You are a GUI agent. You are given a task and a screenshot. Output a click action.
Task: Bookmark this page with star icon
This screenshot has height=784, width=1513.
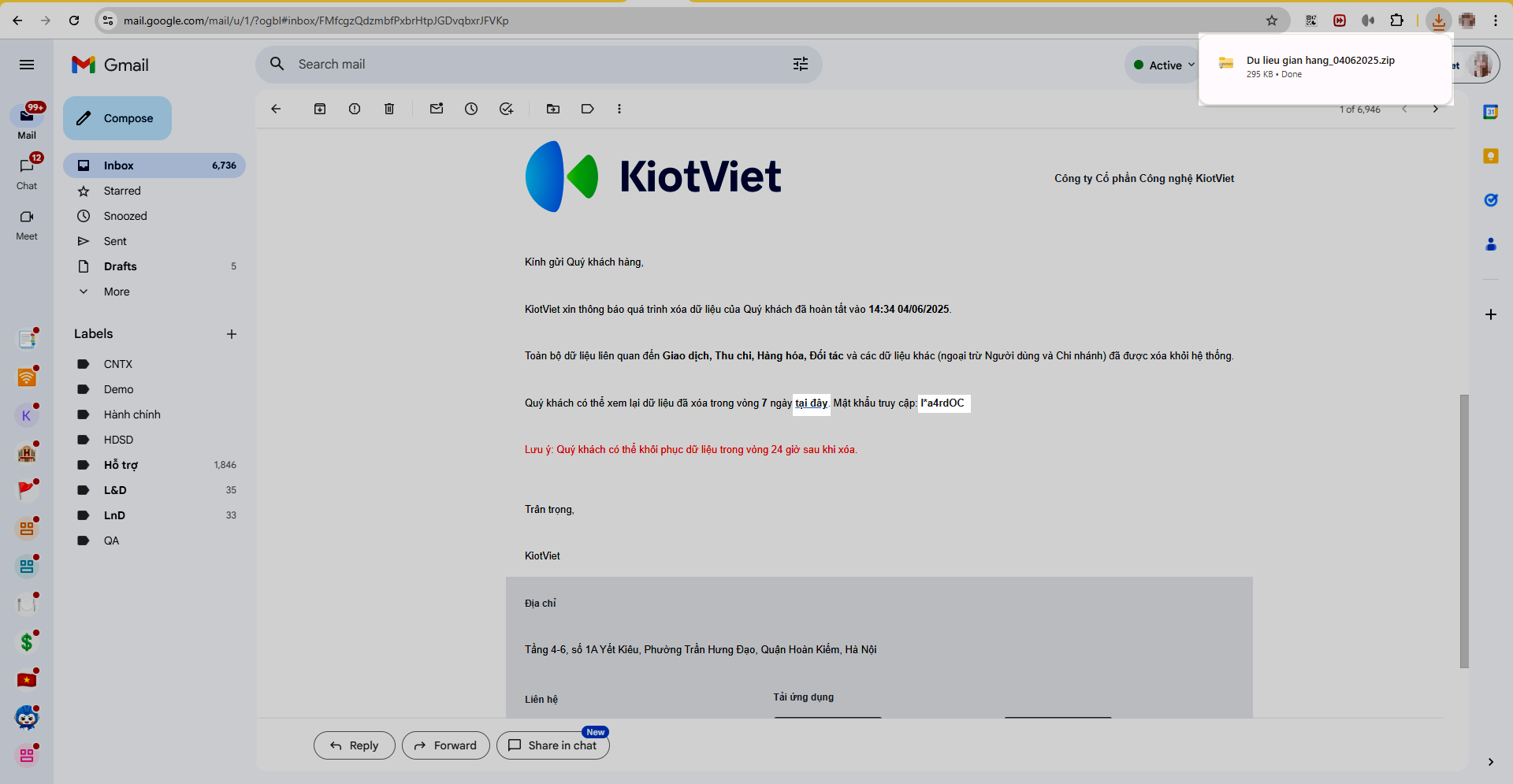1272,20
